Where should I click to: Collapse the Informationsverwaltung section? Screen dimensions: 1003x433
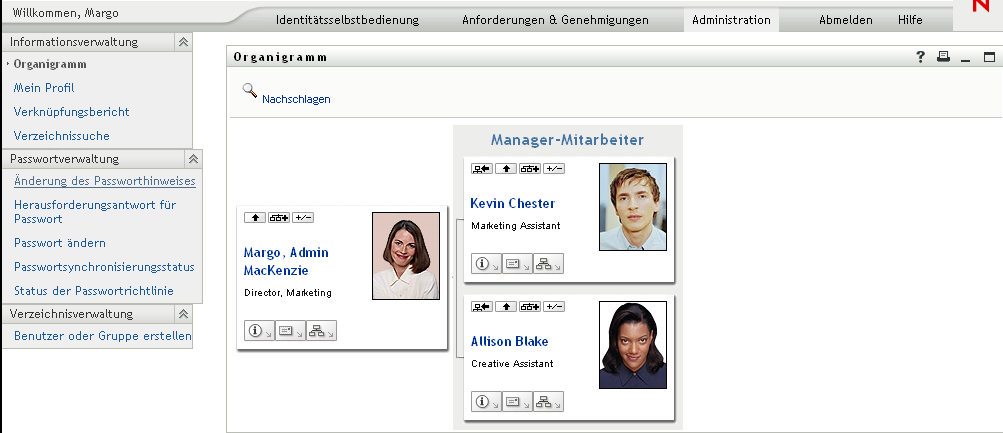pyautogui.click(x=184, y=42)
